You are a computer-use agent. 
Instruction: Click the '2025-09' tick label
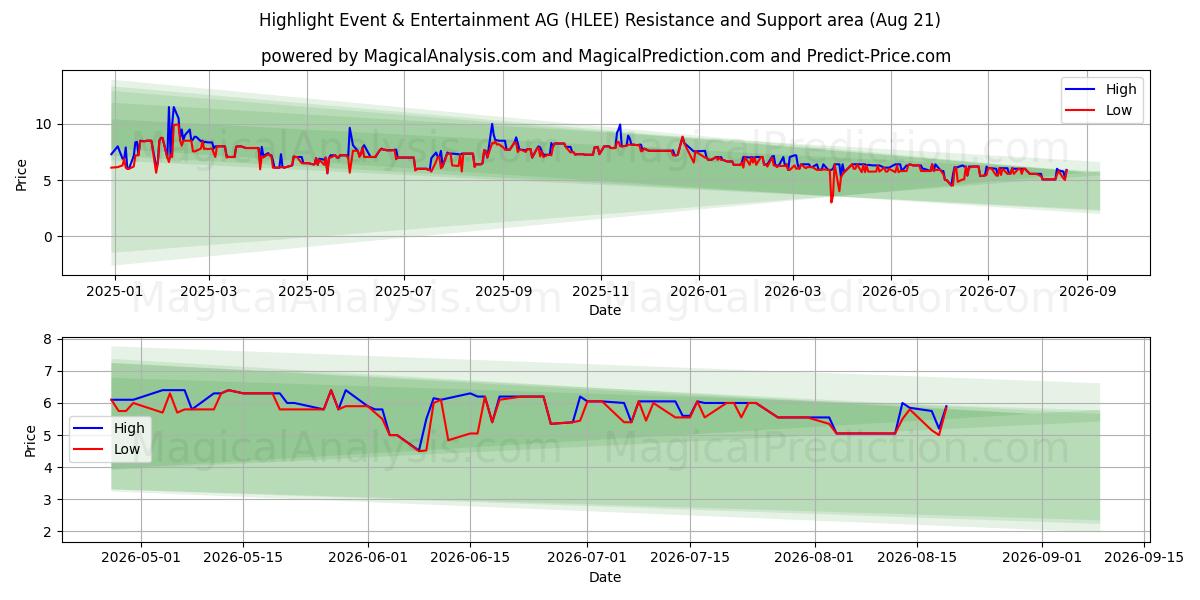pyautogui.click(x=503, y=291)
